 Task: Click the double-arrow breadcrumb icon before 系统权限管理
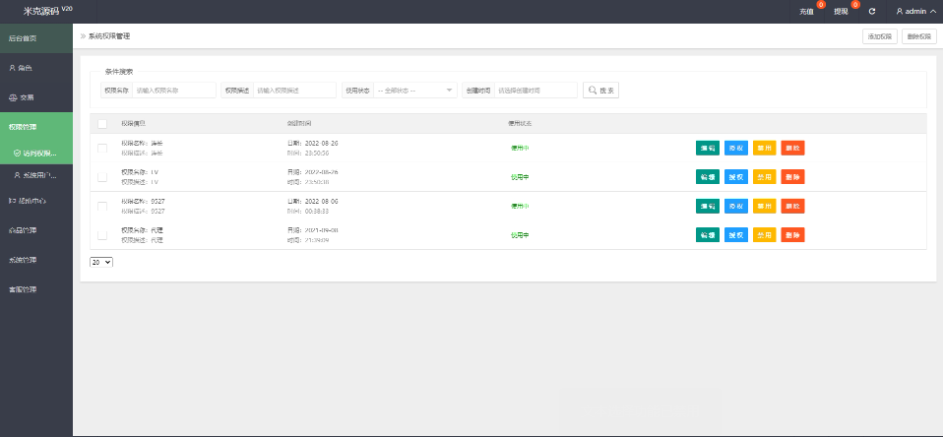click(x=83, y=36)
